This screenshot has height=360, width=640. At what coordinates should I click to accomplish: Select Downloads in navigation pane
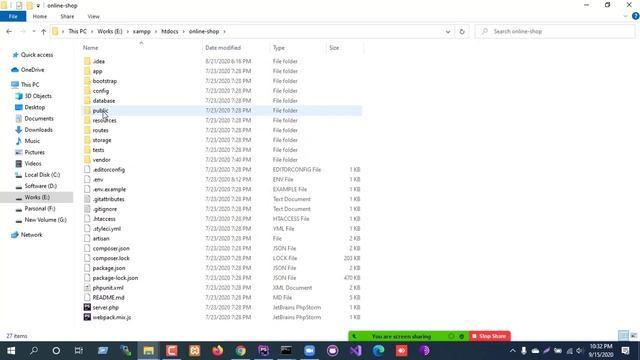pos(38,130)
